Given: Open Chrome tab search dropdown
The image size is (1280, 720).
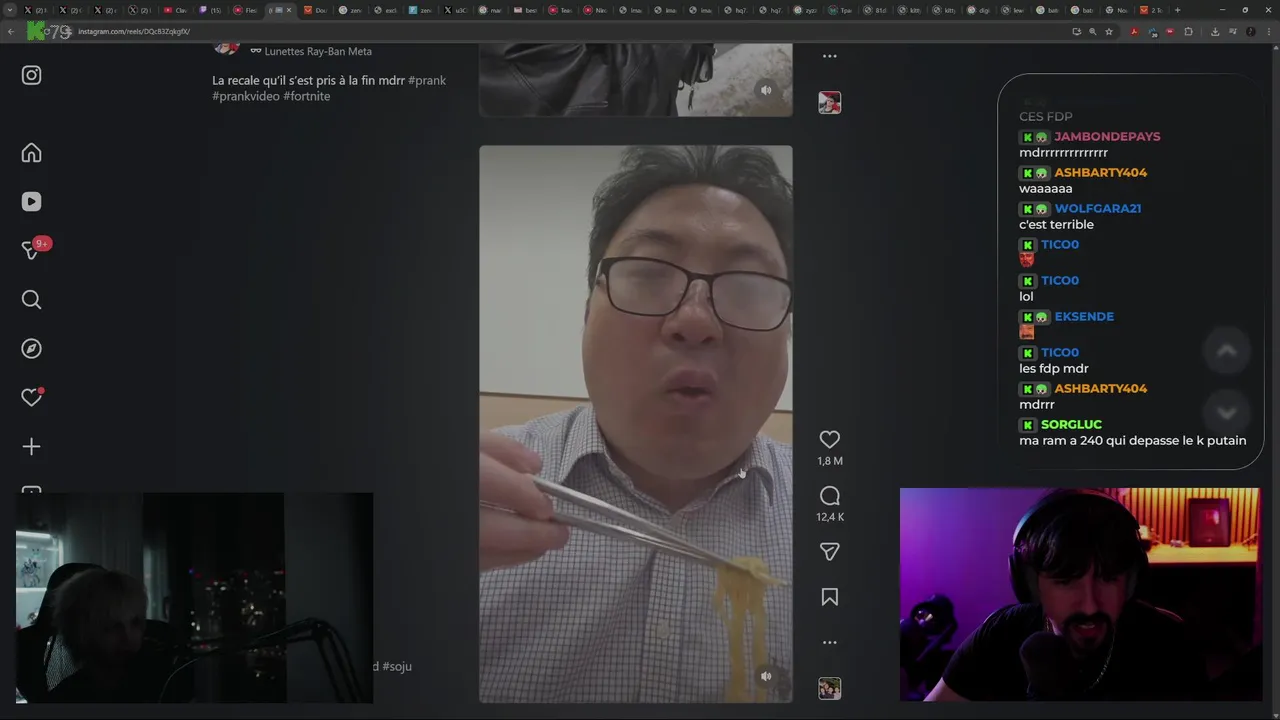Looking at the screenshot, I should tap(10, 10).
